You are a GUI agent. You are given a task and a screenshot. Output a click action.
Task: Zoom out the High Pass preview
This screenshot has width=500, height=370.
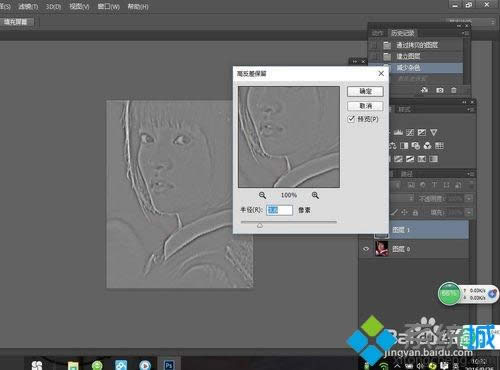pyautogui.click(x=262, y=195)
